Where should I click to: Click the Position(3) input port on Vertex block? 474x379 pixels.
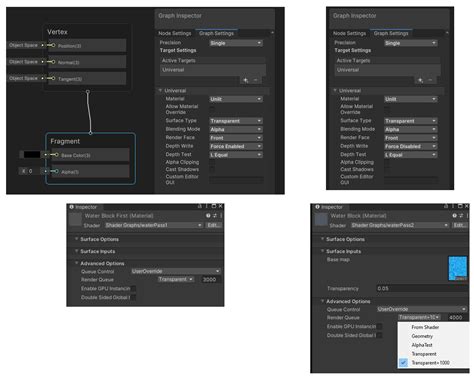click(53, 45)
